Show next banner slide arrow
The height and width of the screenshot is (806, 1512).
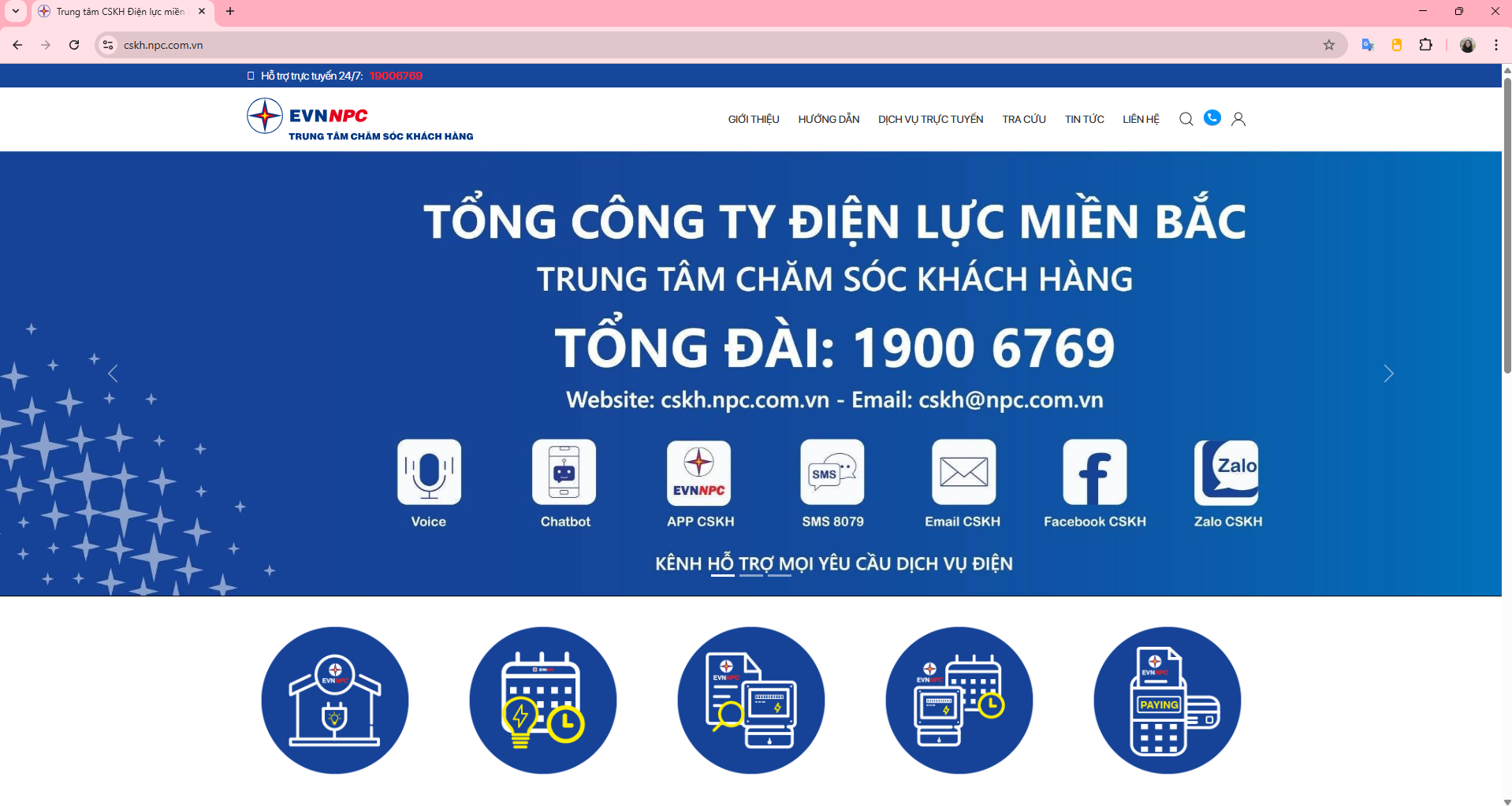[x=1388, y=373]
